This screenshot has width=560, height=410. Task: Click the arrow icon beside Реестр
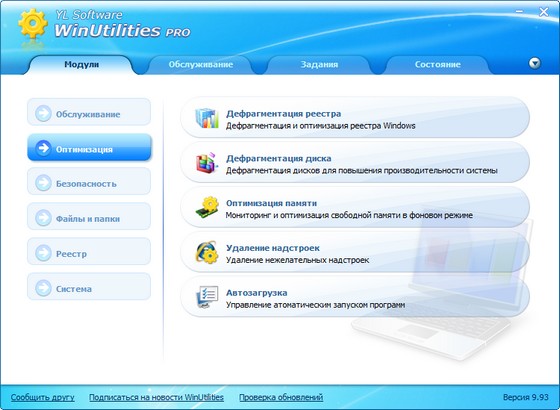[x=43, y=253]
